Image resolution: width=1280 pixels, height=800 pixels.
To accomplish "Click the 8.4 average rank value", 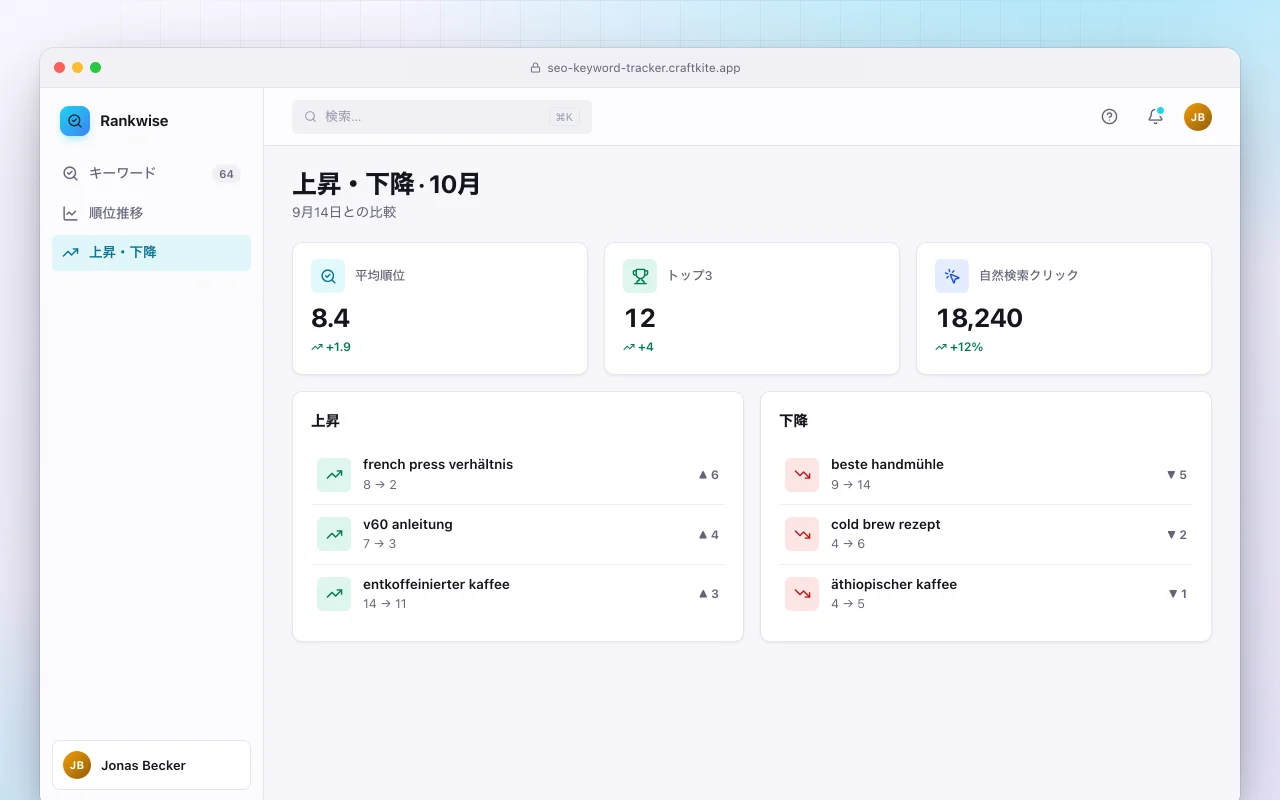I will [x=331, y=318].
